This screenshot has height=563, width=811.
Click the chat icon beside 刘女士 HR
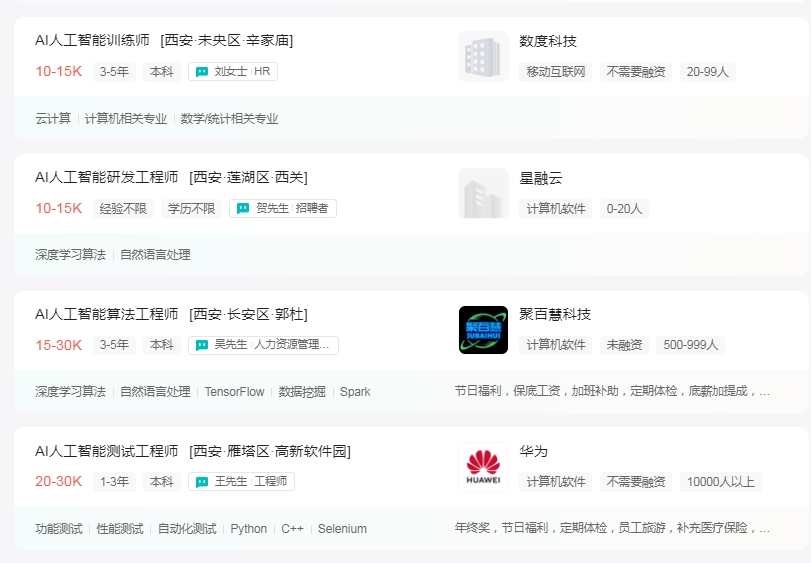[x=202, y=72]
